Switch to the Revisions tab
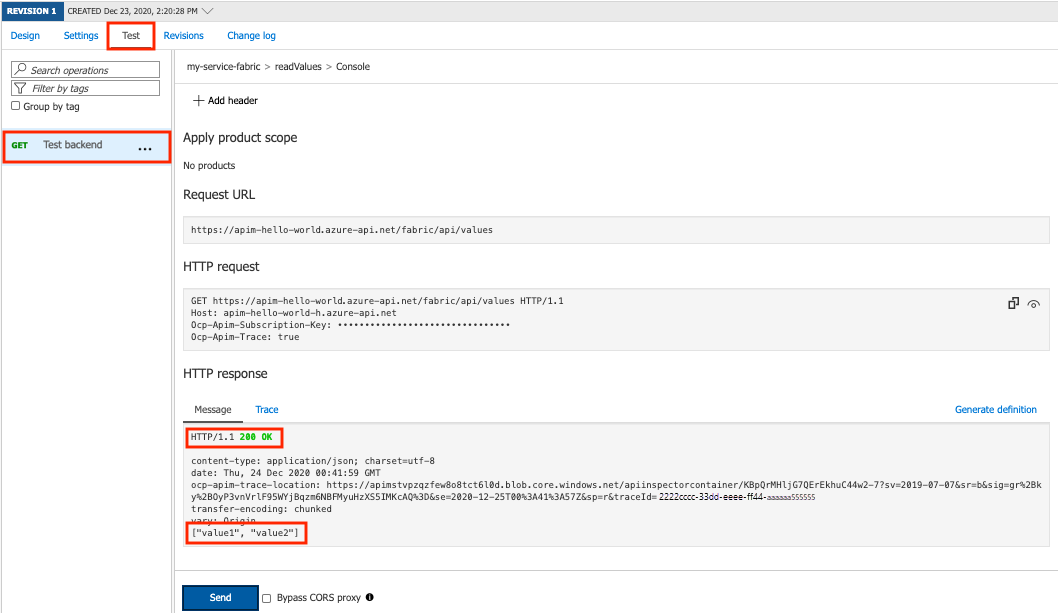 183,36
